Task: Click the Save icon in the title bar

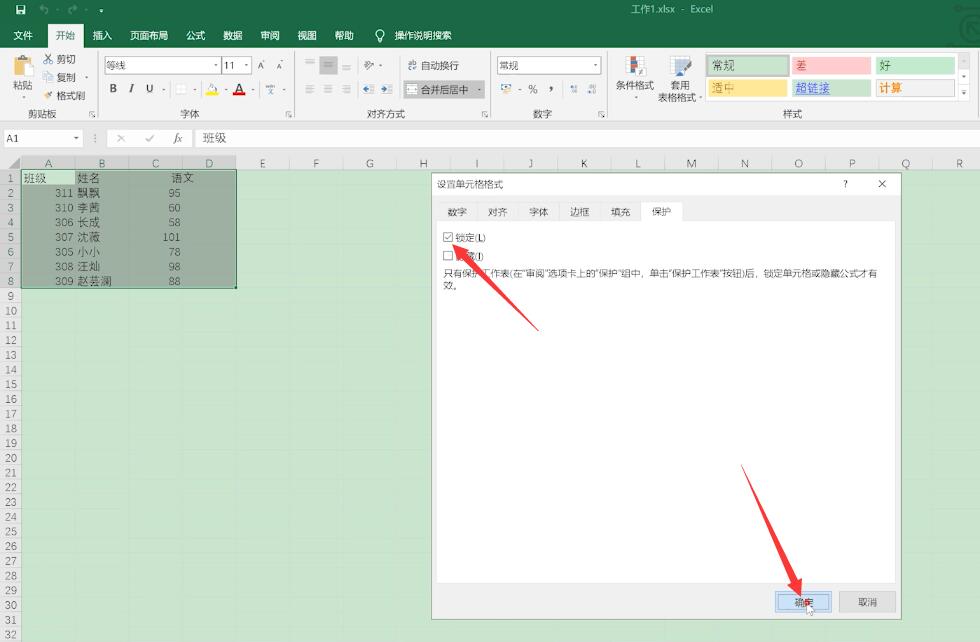Action: (21, 9)
